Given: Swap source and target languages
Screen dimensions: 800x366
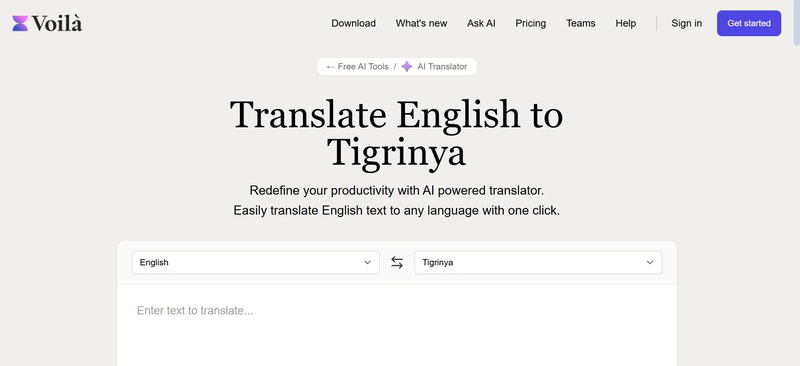Looking at the screenshot, I should click(x=397, y=262).
